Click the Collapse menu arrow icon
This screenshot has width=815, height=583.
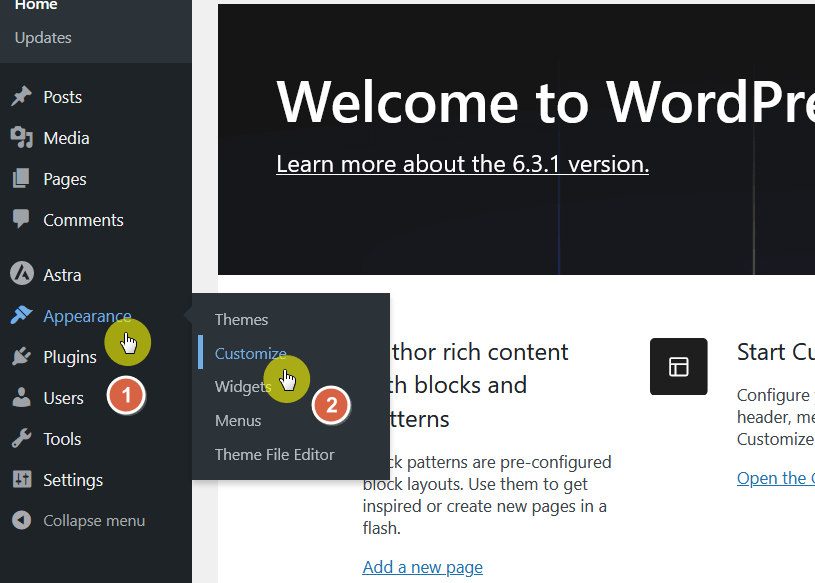21,520
